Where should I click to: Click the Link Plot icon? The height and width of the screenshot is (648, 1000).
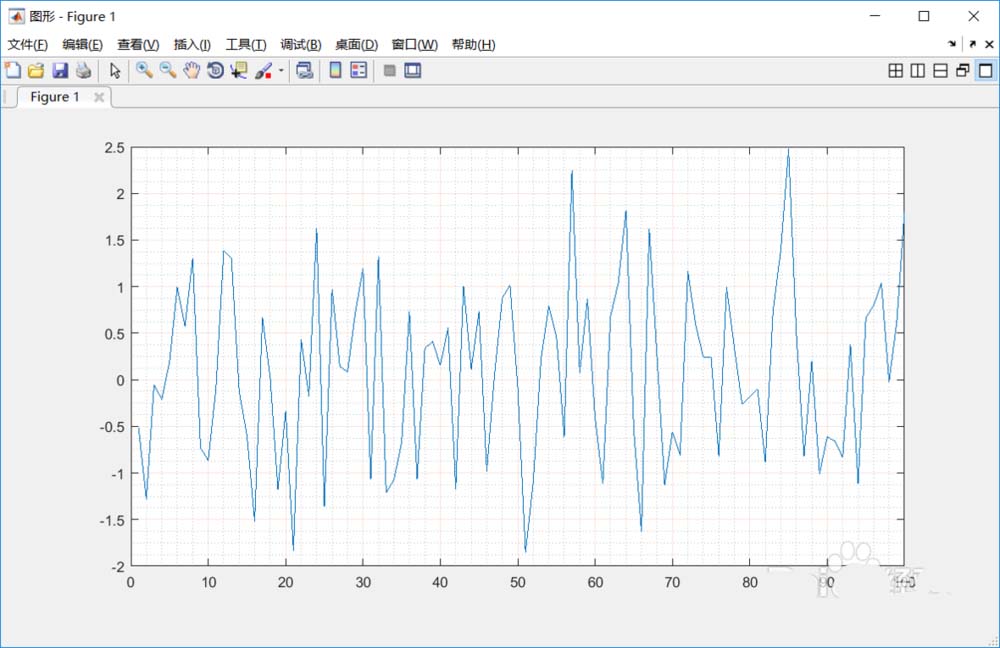(x=304, y=70)
